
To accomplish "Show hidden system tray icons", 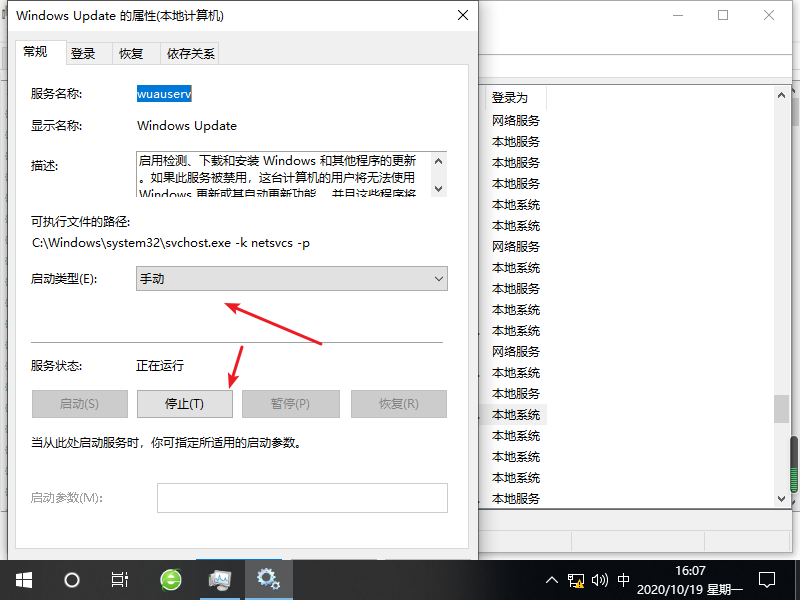I will (552, 579).
